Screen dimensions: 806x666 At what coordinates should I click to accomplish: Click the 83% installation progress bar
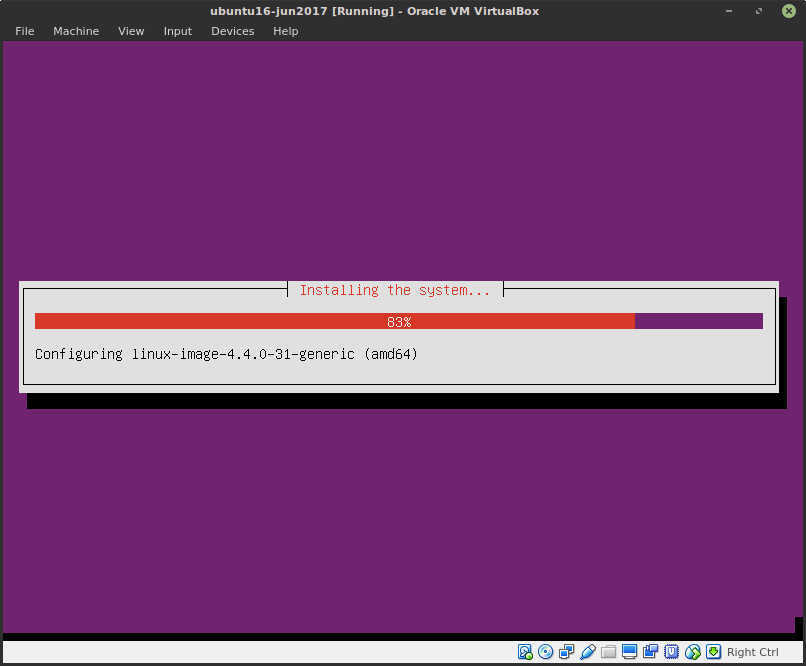[x=399, y=321]
